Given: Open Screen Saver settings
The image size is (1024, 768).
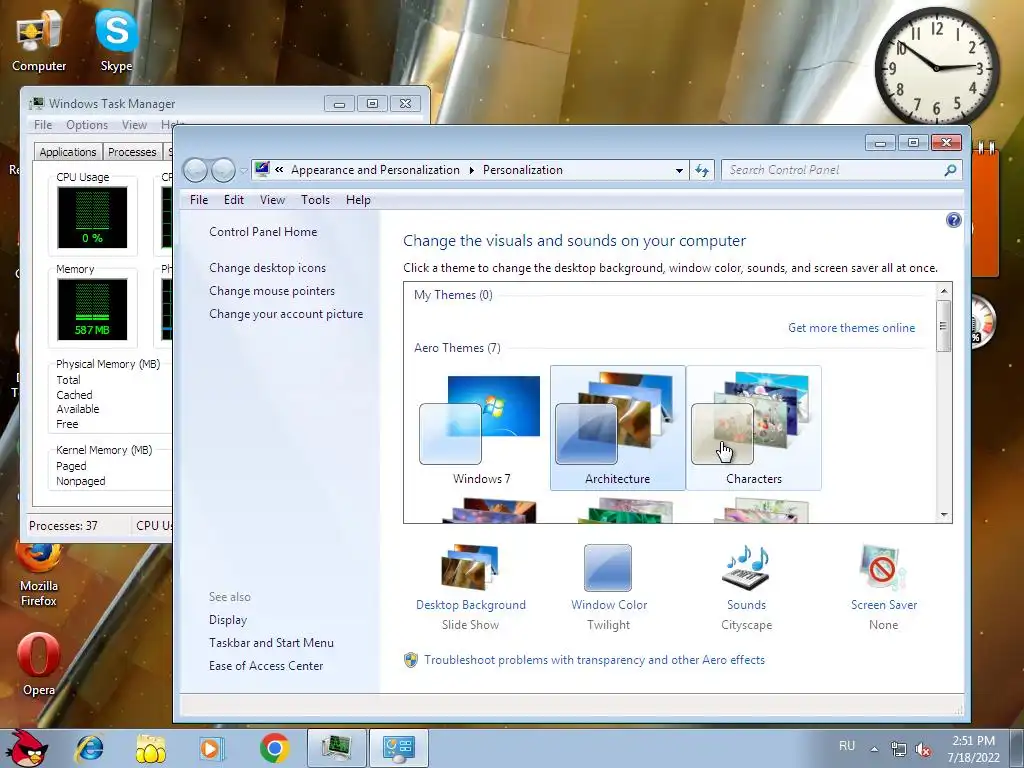Looking at the screenshot, I should [x=884, y=588].
